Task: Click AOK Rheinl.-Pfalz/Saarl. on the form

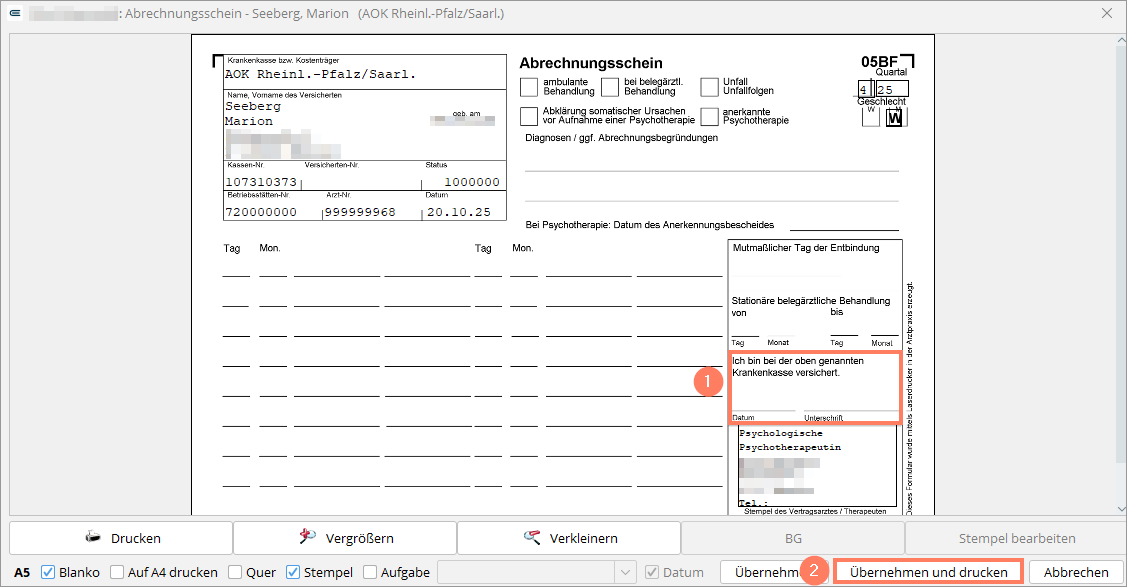Action: (x=321, y=74)
